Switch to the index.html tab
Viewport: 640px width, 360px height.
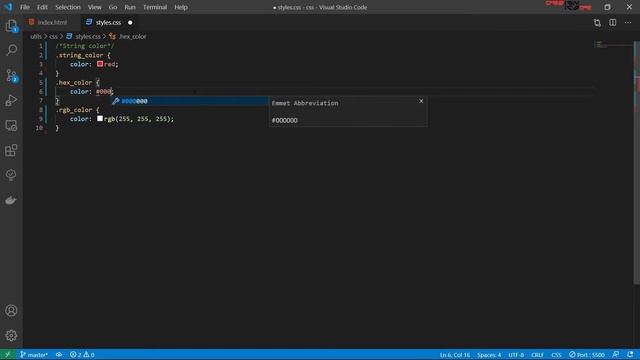click(52, 22)
